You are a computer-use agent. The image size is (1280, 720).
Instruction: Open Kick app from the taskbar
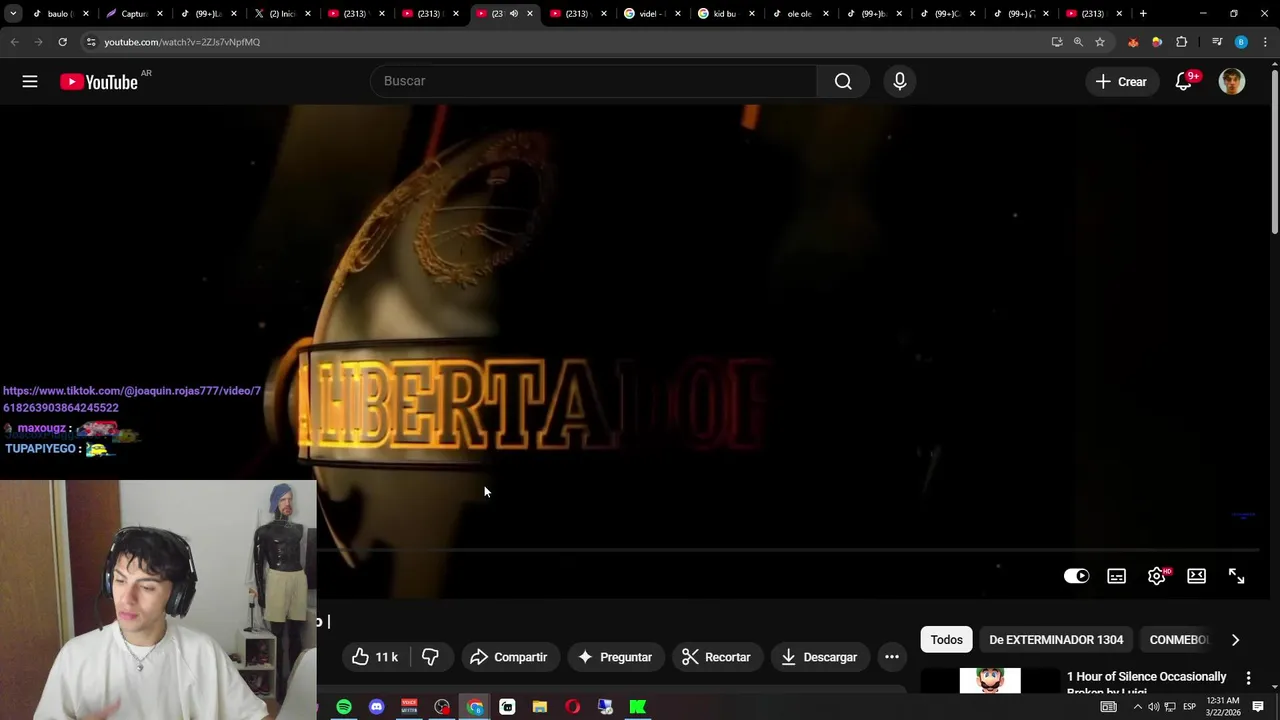point(637,707)
